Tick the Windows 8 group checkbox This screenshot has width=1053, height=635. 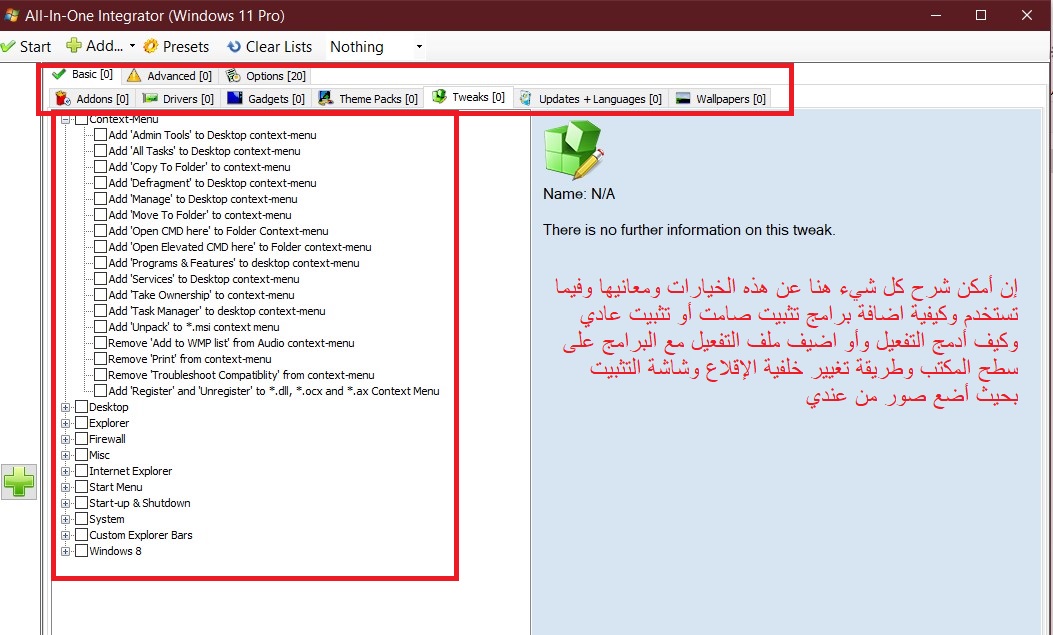pyautogui.click(x=81, y=551)
